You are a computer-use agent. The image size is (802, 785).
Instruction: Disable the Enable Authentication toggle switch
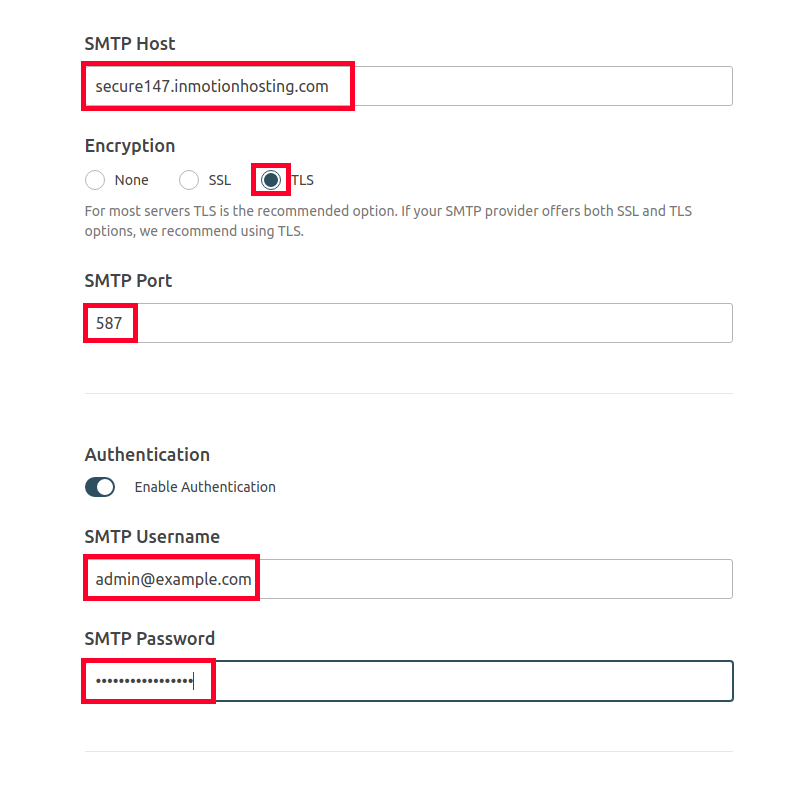100,487
